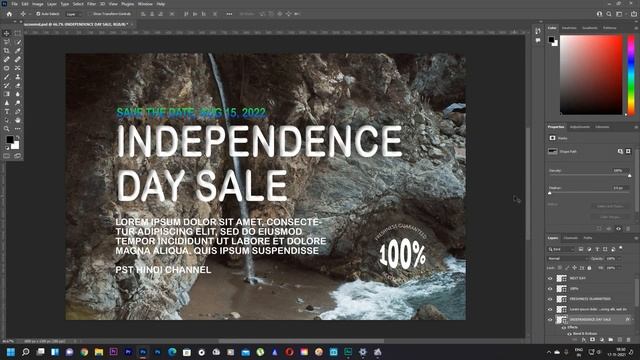This screenshot has height=360, width=640.
Task: Select the Eyedropper tool
Action: point(18,51)
